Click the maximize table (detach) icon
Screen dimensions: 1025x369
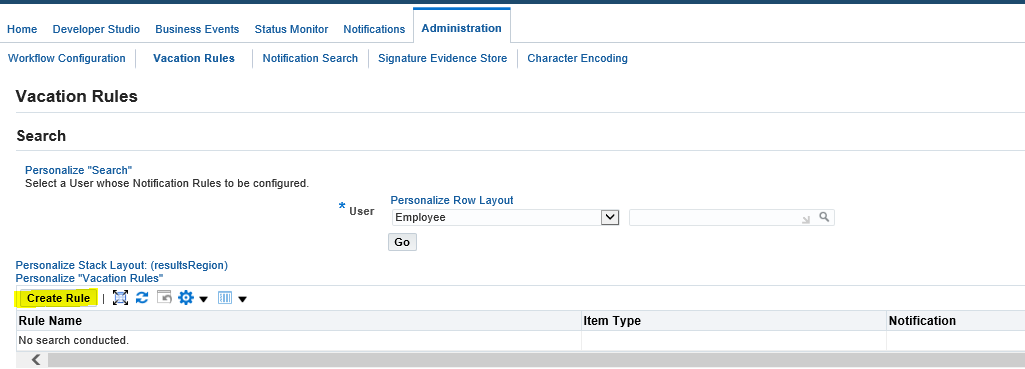[120, 298]
